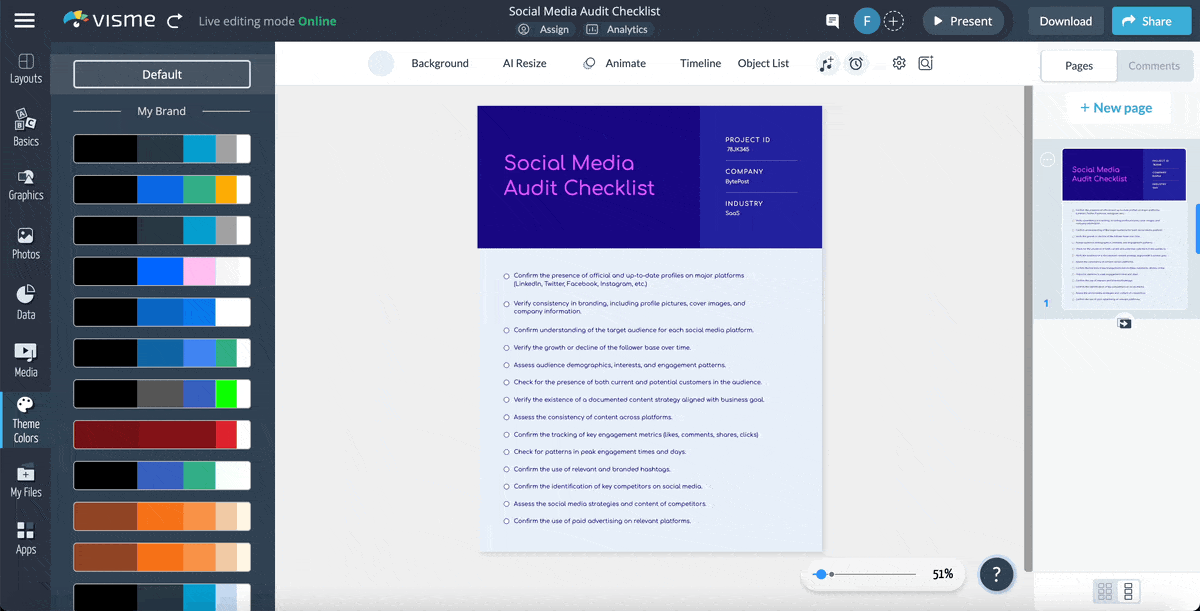Viewport: 1200px width, 611px height.
Task: Select the Pages tab
Action: point(1078,66)
